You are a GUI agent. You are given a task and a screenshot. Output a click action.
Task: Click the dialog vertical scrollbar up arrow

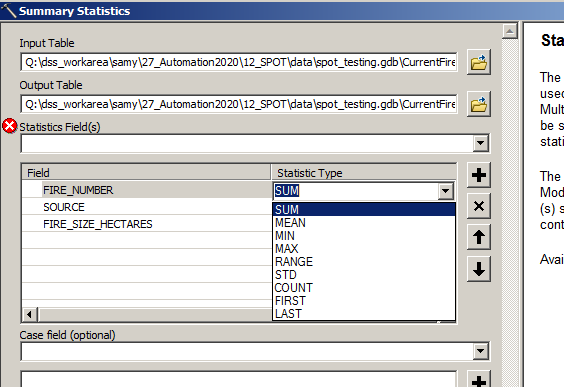510,31
